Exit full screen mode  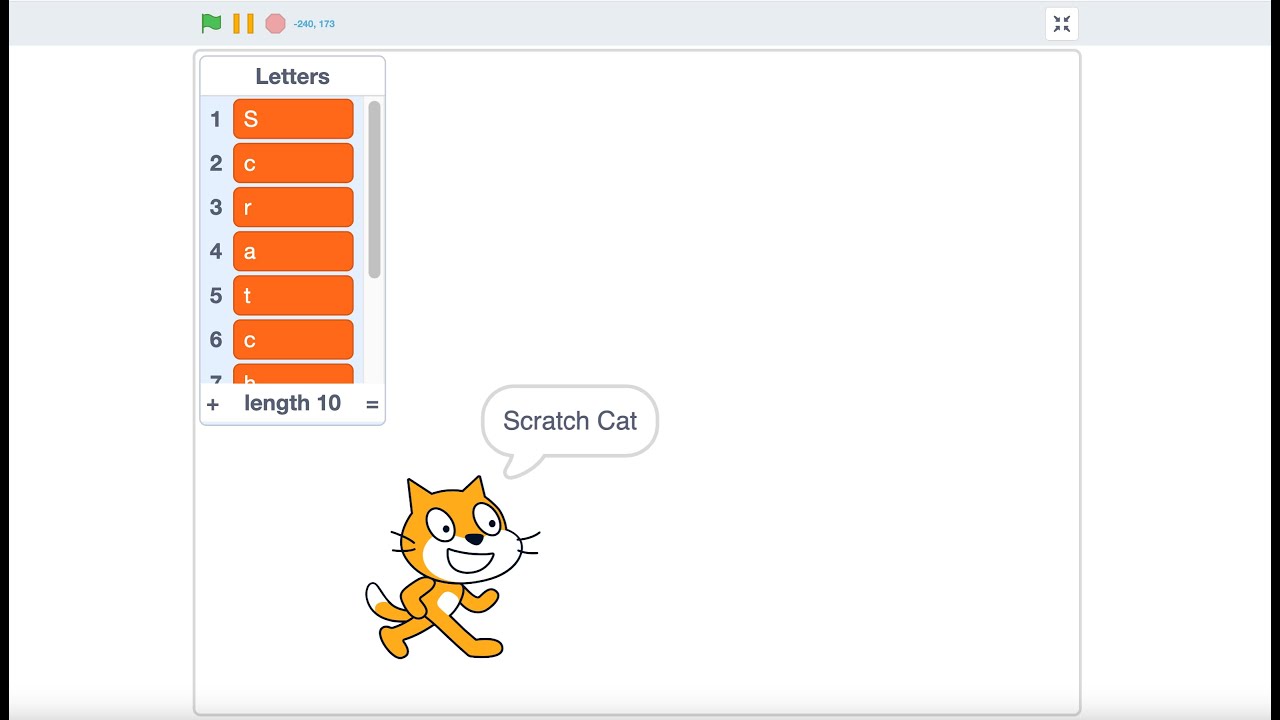[1062, 24]
